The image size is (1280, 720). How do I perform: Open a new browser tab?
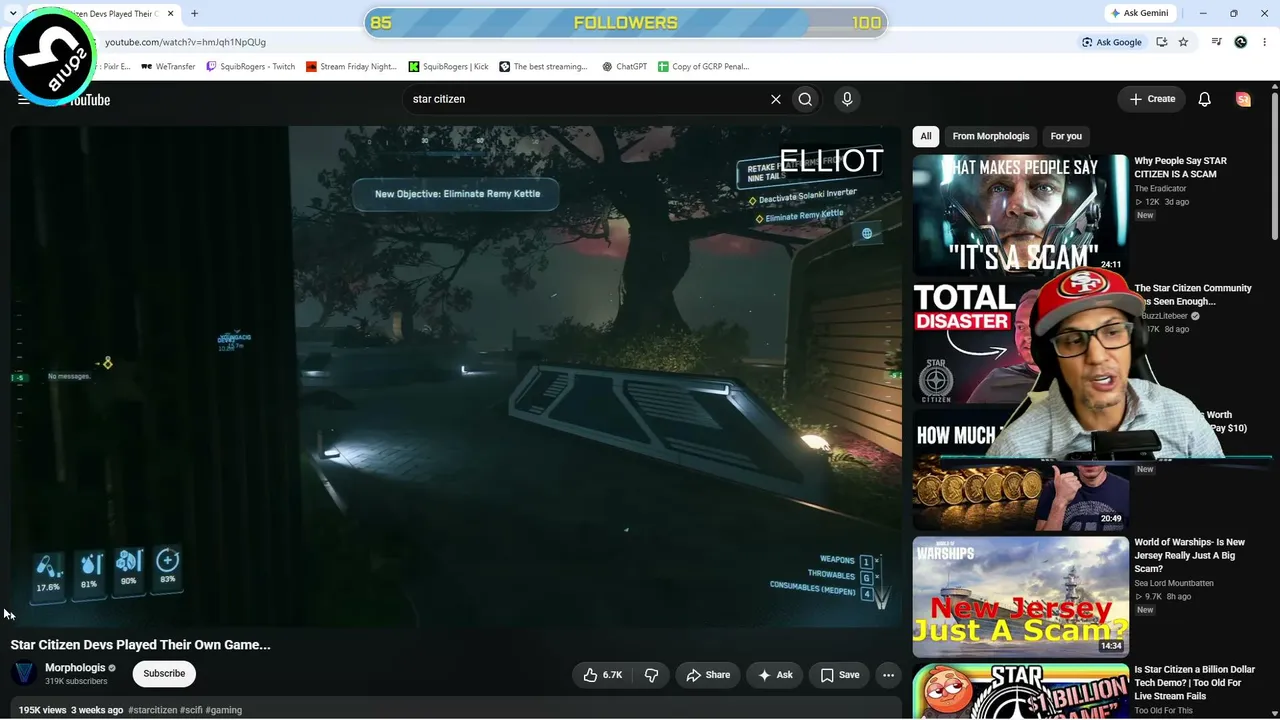click(x=194, y=13)
